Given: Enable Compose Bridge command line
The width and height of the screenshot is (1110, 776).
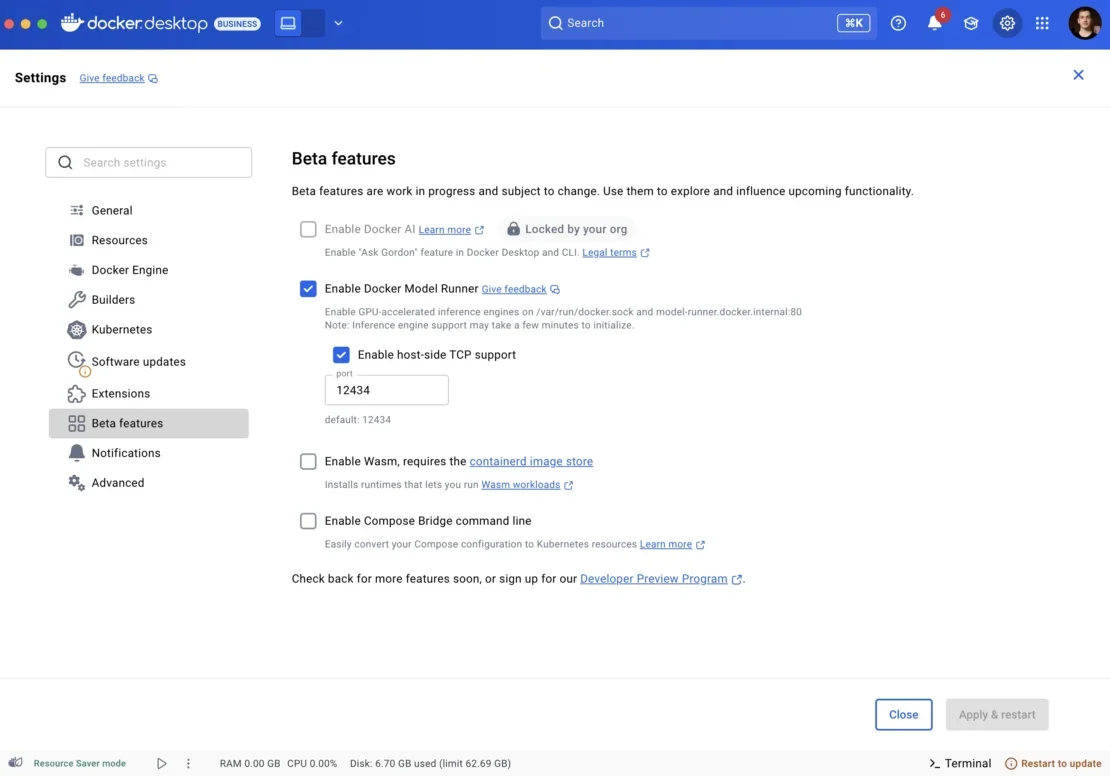Looking at the screenshot, I should [308, 520].
